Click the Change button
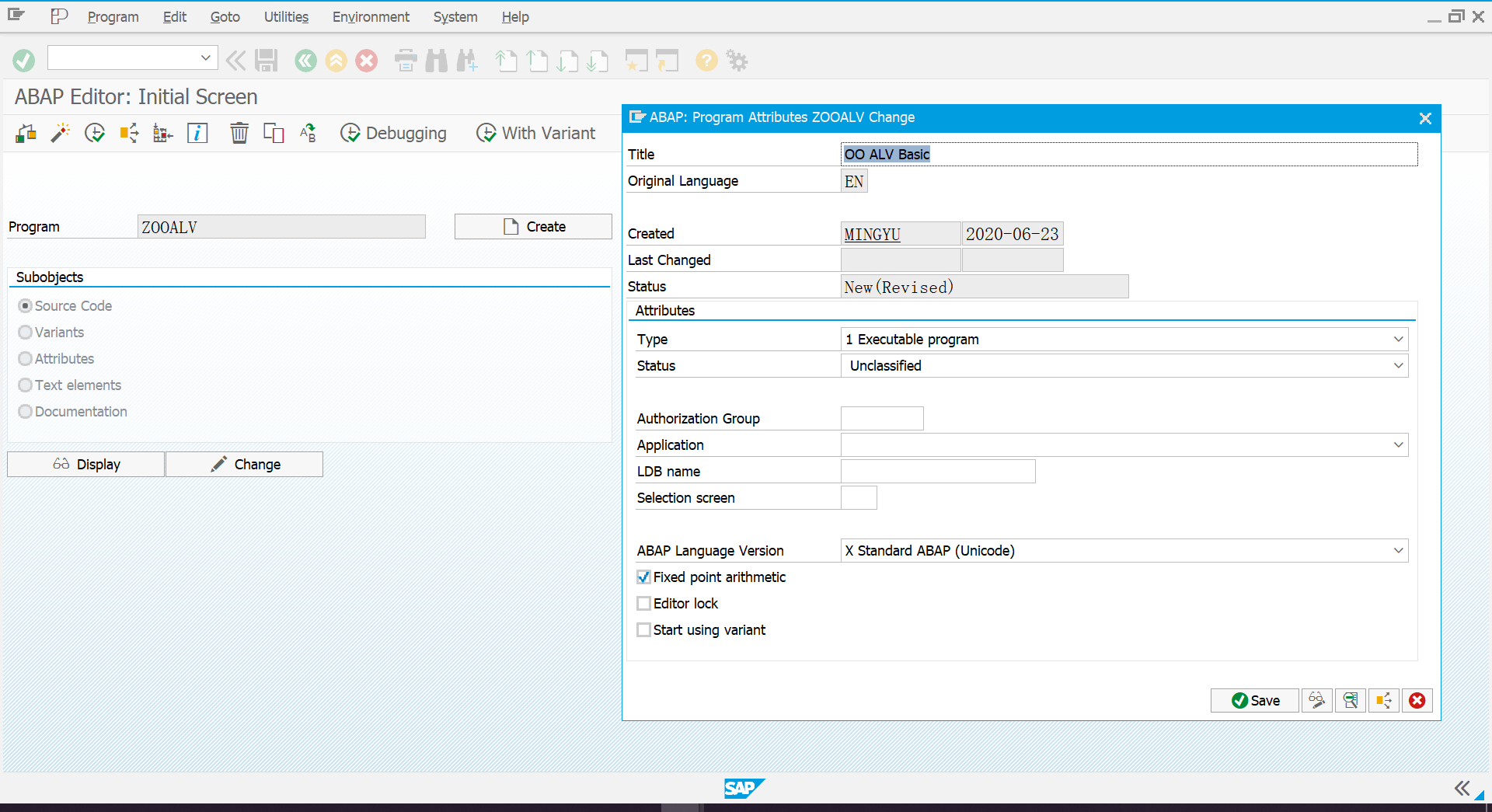This screenshot has width=1492, height=812. (x=244, y=465)
